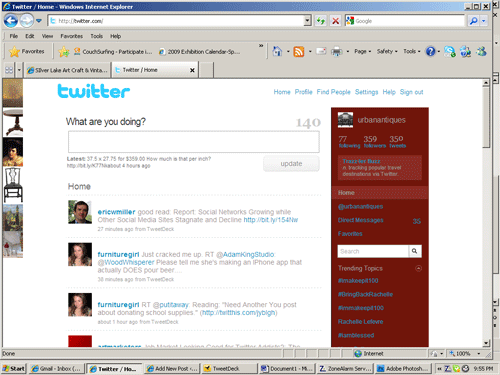Open the View menu
500x375 pixels.
click(x=47, y=36)
